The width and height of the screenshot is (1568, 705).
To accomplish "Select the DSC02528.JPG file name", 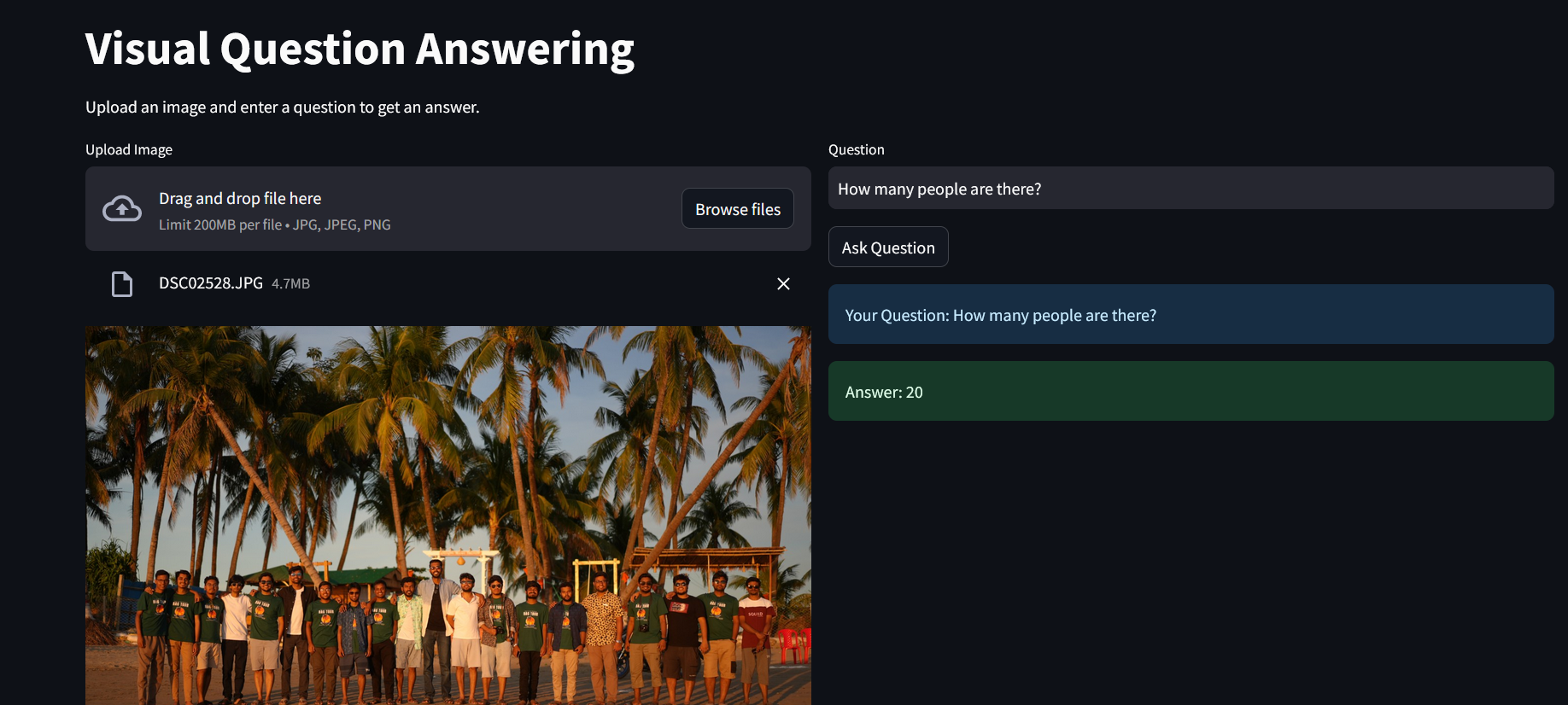I will 211,283.
